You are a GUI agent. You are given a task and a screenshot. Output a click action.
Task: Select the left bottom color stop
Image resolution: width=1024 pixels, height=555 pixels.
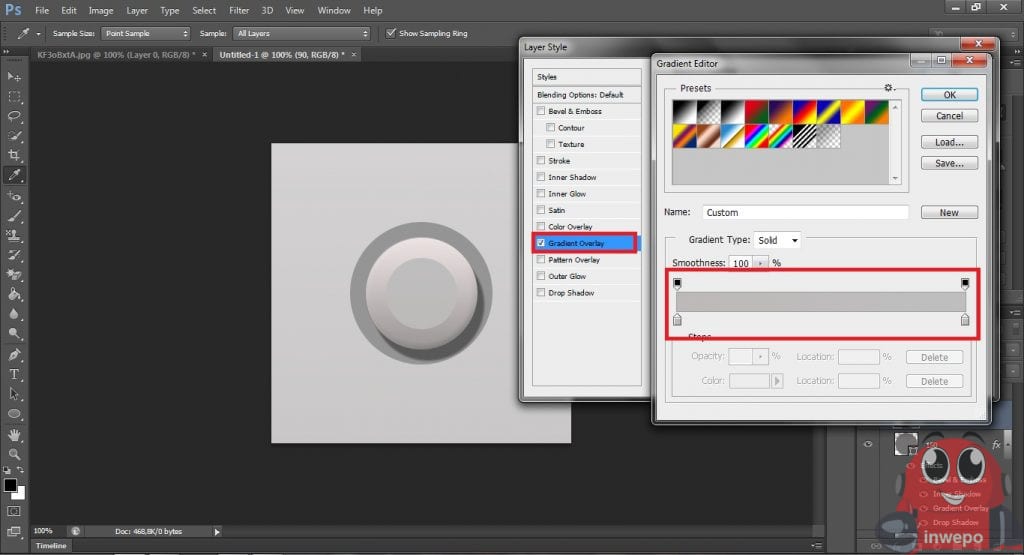click(677, 320)
